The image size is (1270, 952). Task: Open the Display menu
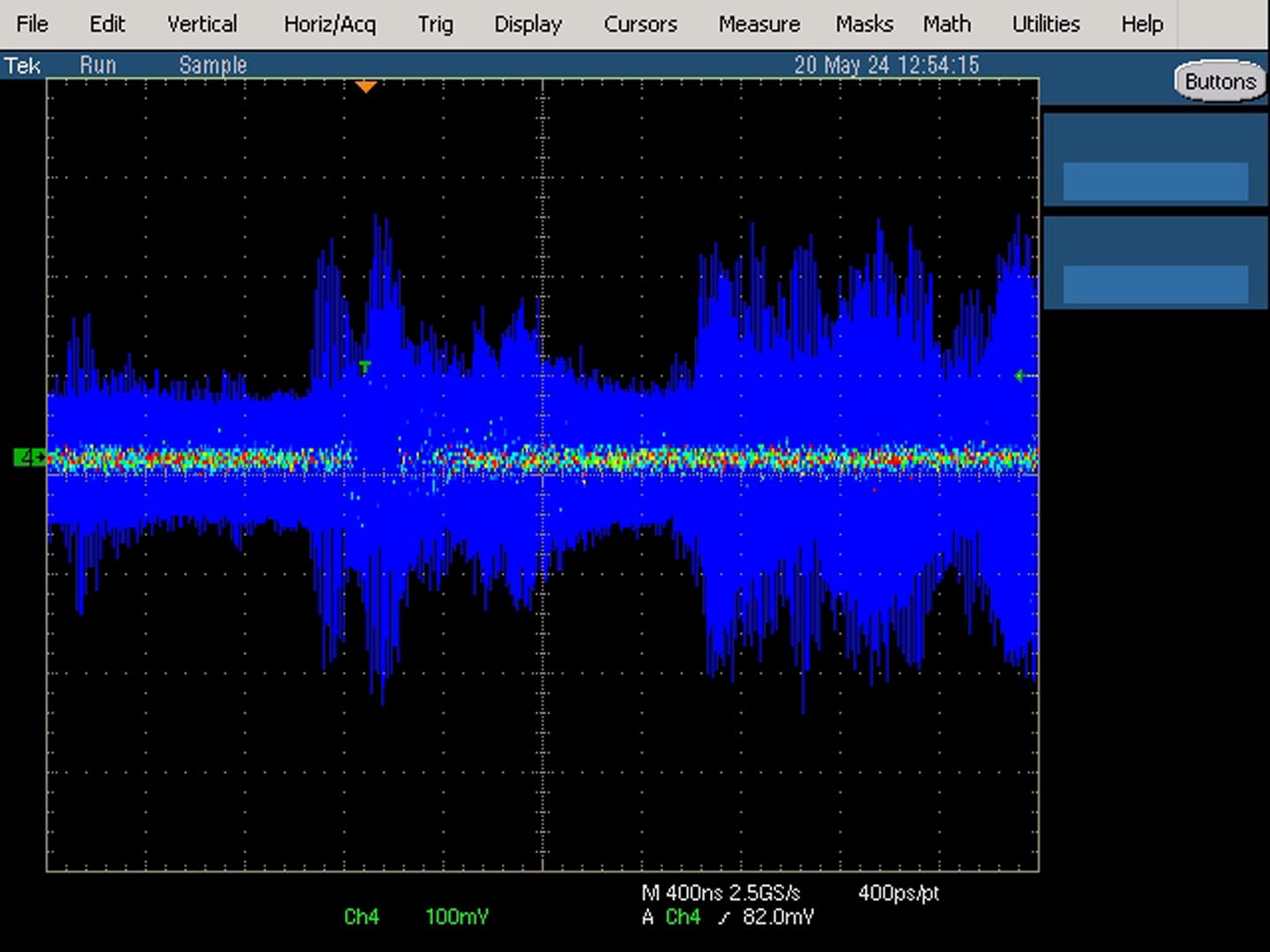[x=527, y=24]
